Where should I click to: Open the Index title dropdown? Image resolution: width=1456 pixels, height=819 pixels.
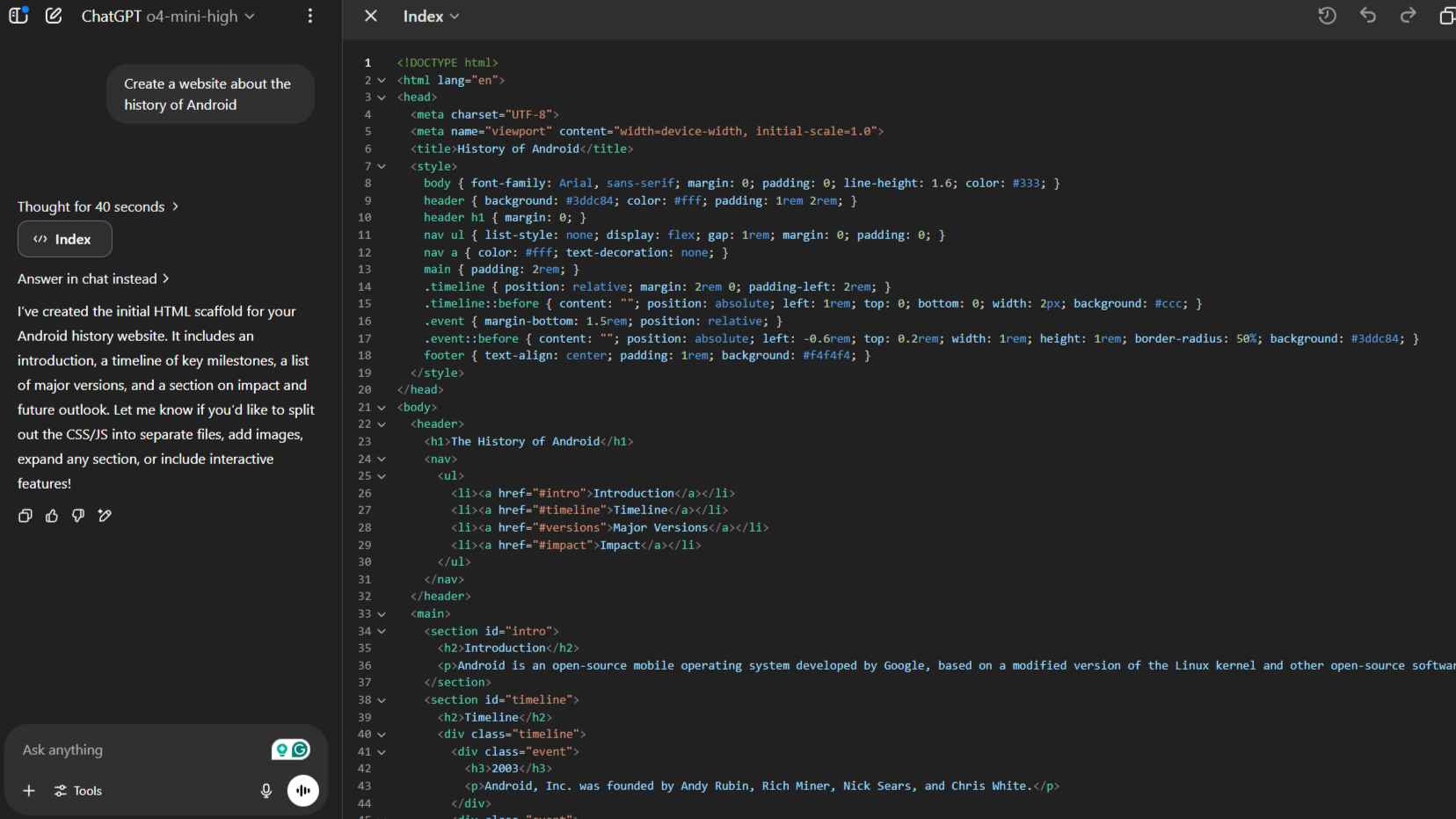click(431, 16)
